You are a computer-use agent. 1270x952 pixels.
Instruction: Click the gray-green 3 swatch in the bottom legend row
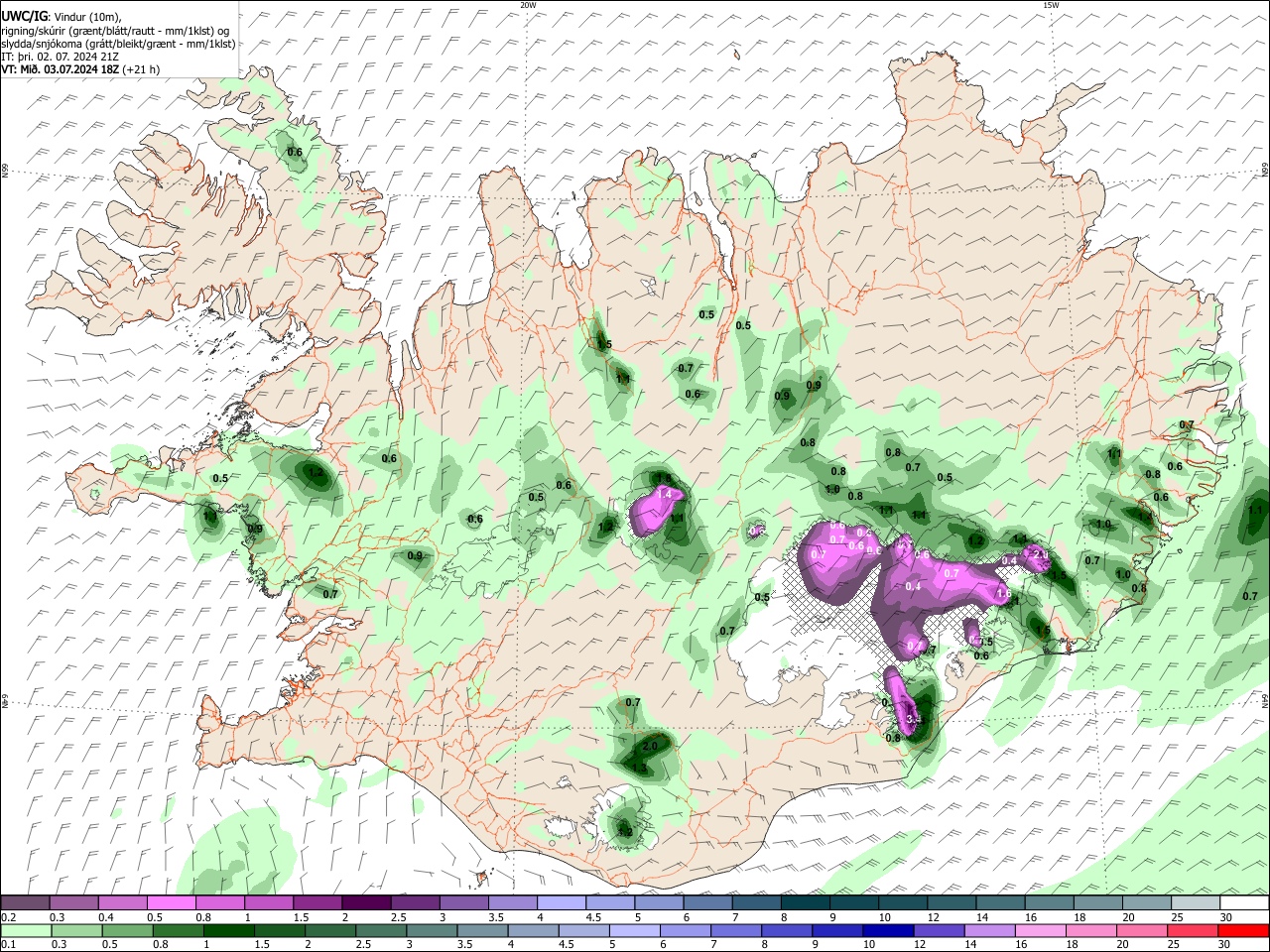(430, 931)
